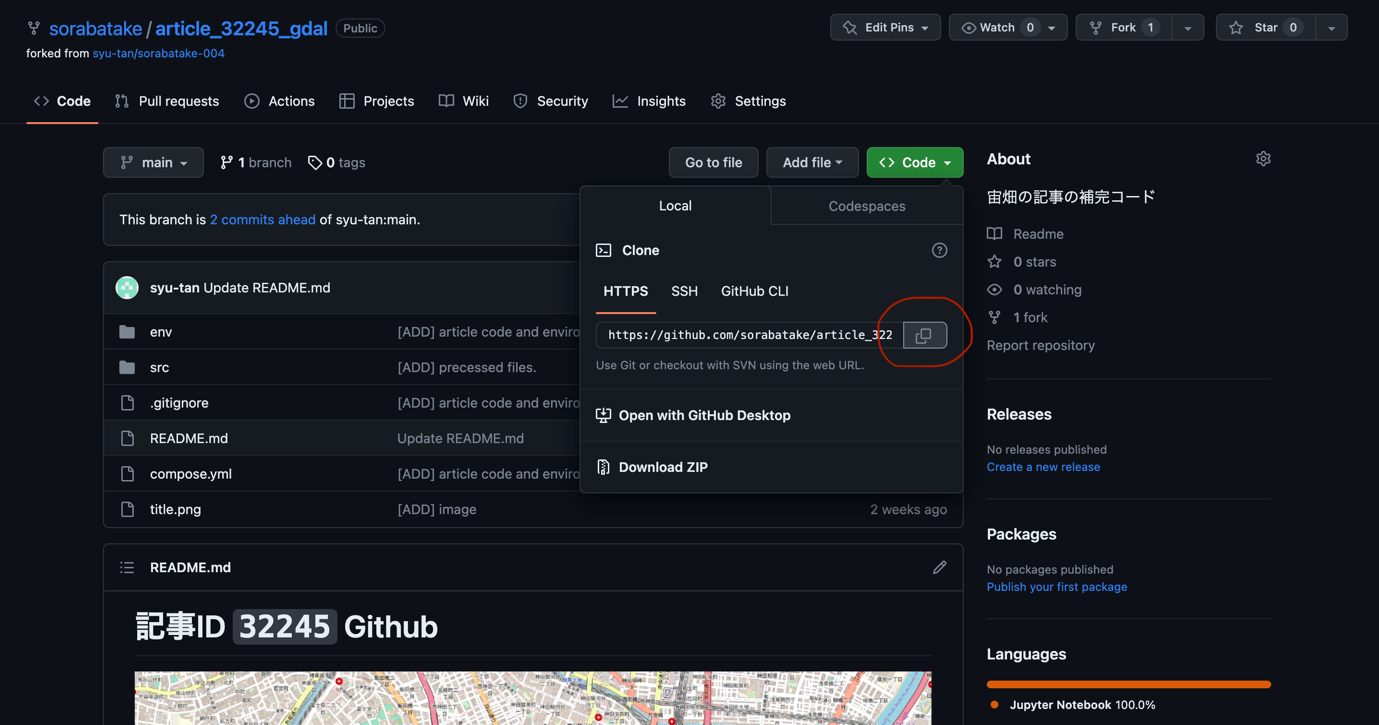Screen dimensions: 1379x725
Task: Open 0 tags list
Action: tap(337, 162)
